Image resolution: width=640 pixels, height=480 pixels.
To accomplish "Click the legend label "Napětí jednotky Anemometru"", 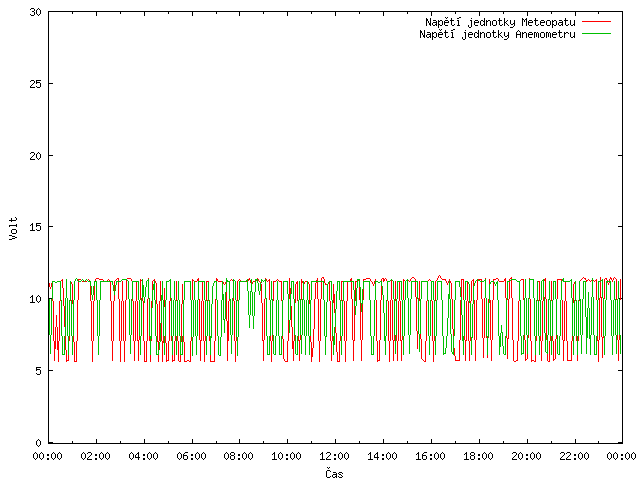I will click(497, 34).
